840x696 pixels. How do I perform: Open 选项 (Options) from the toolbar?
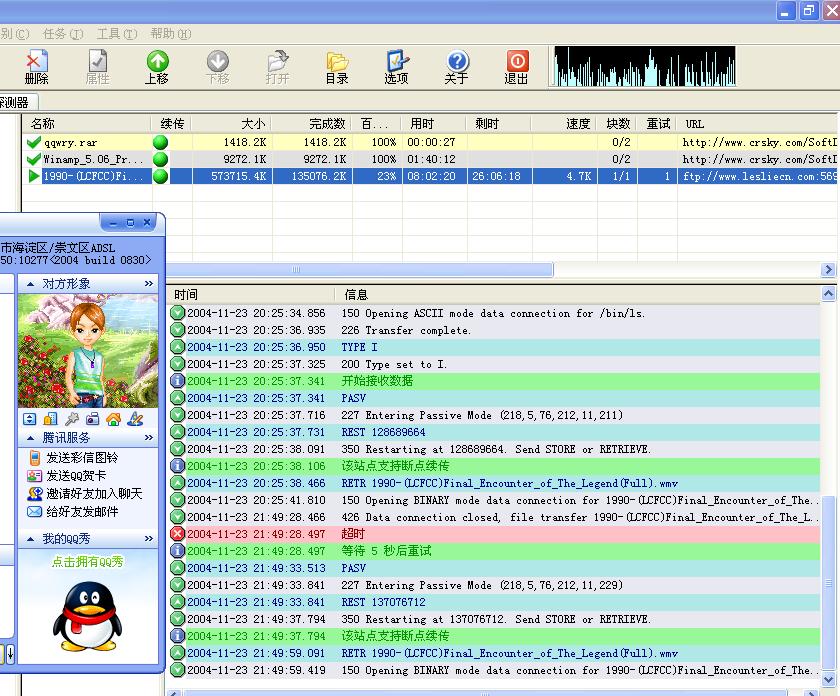(x=396, y=67)
